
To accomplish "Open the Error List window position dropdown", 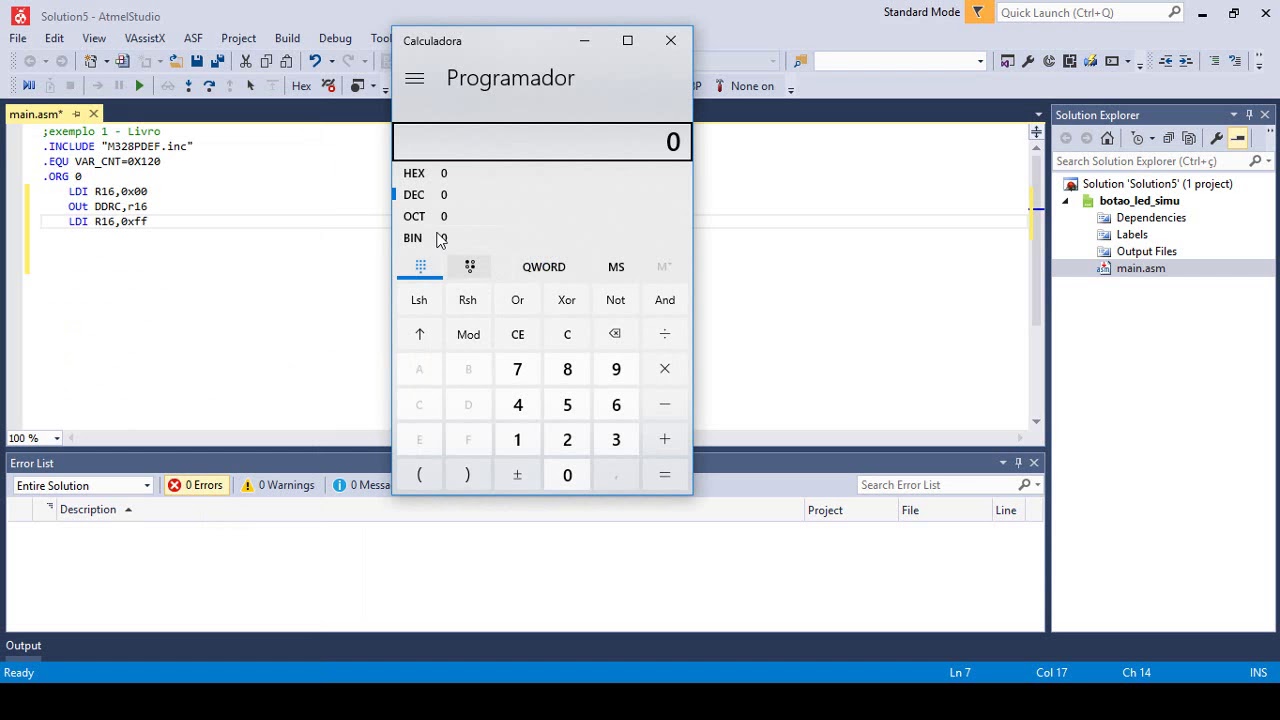I will pos(1003,463).
